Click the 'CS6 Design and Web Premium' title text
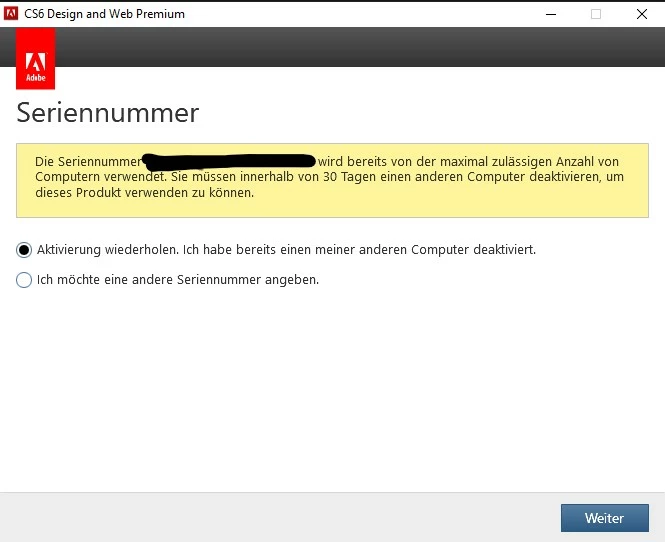 coord(104,14)
